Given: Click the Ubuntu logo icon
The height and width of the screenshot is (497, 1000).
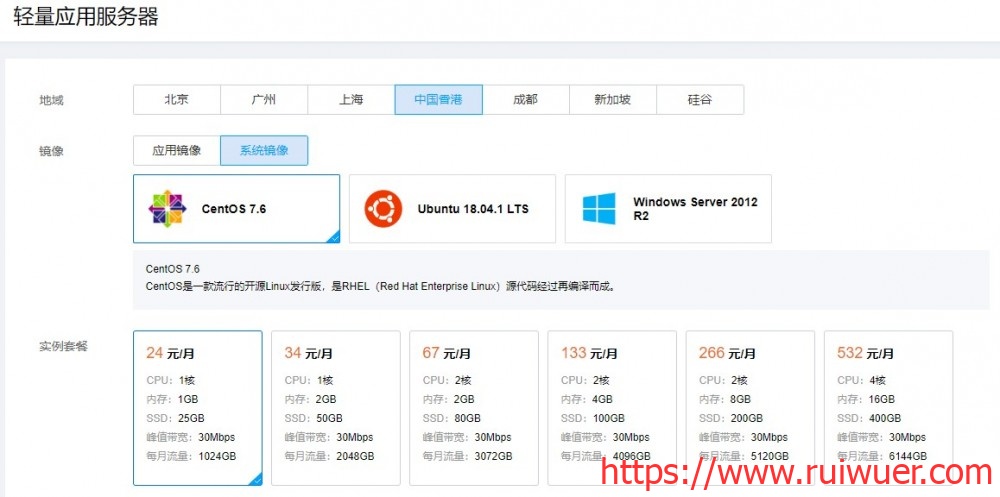Looking at the screenshot, I should pos(383,209).
